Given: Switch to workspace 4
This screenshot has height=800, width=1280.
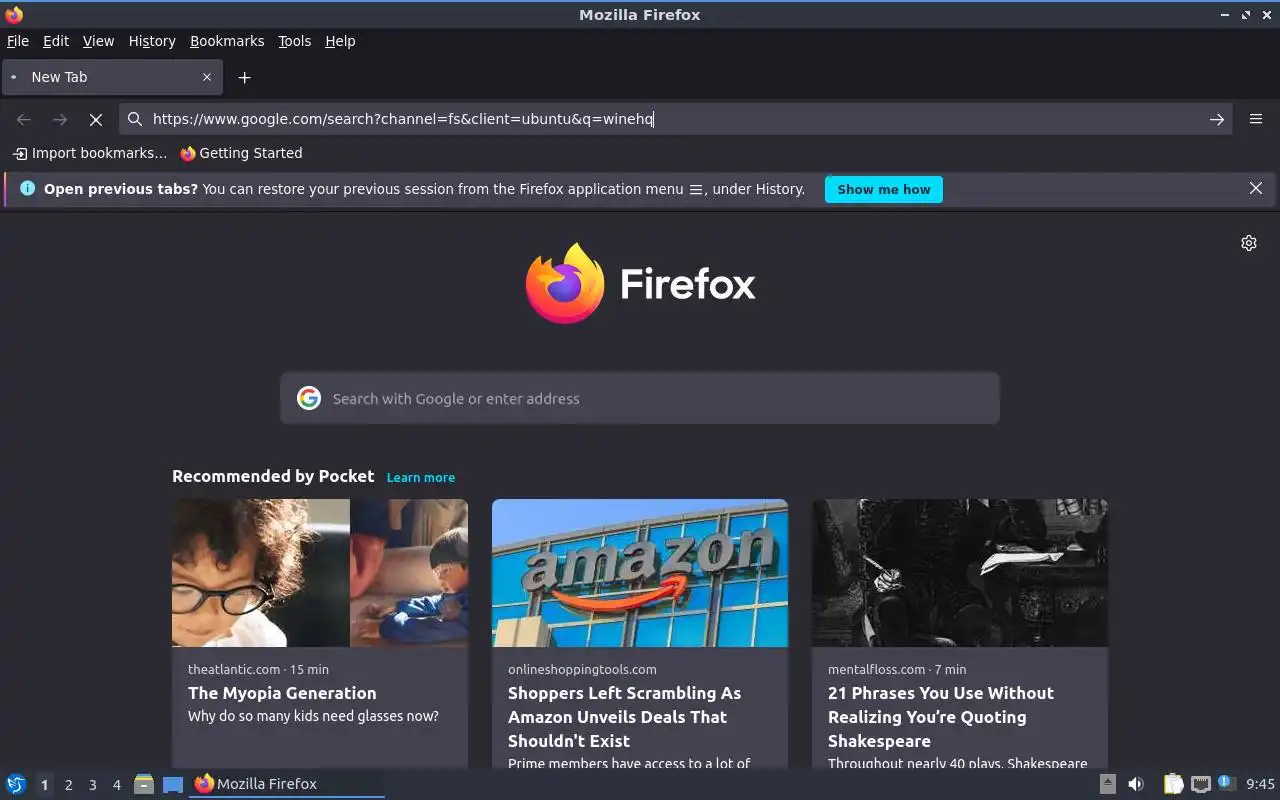Looking at the screenshot, I should pos(116,785).
